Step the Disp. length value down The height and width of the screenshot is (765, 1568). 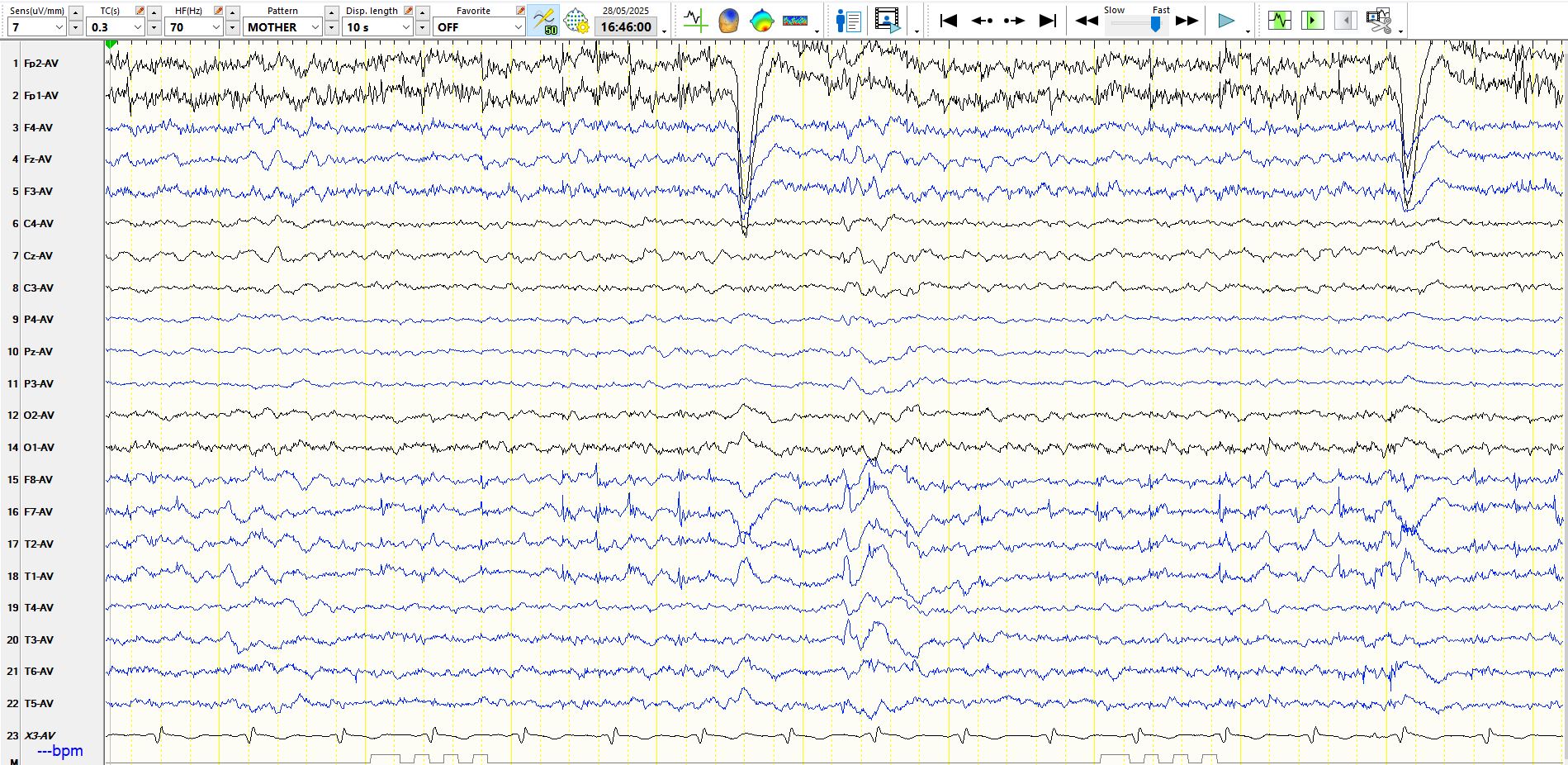422,28
